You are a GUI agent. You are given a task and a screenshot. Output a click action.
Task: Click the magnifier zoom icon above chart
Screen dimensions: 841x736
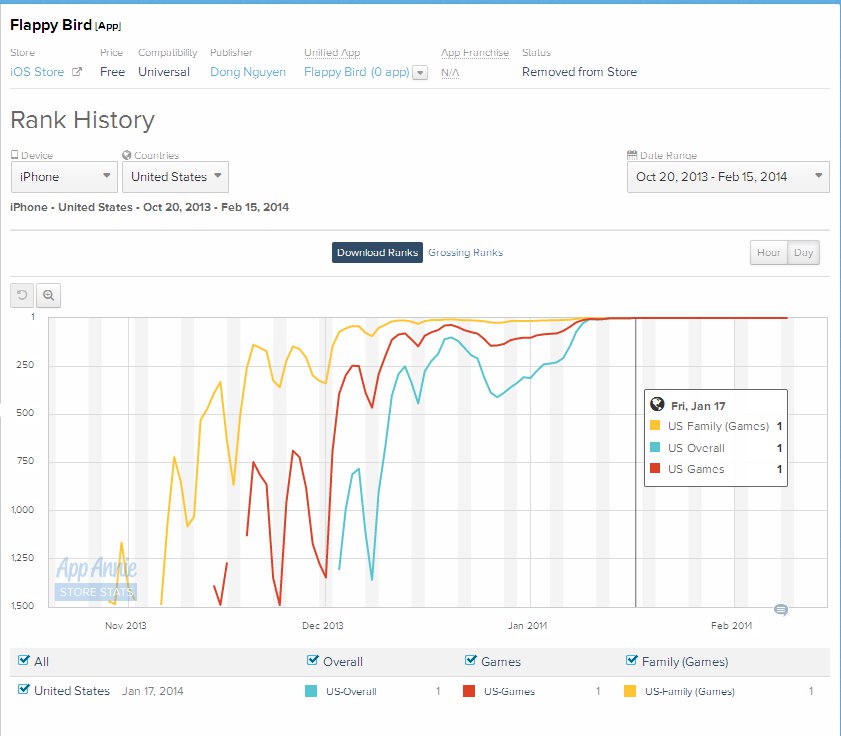pos(48,295)
